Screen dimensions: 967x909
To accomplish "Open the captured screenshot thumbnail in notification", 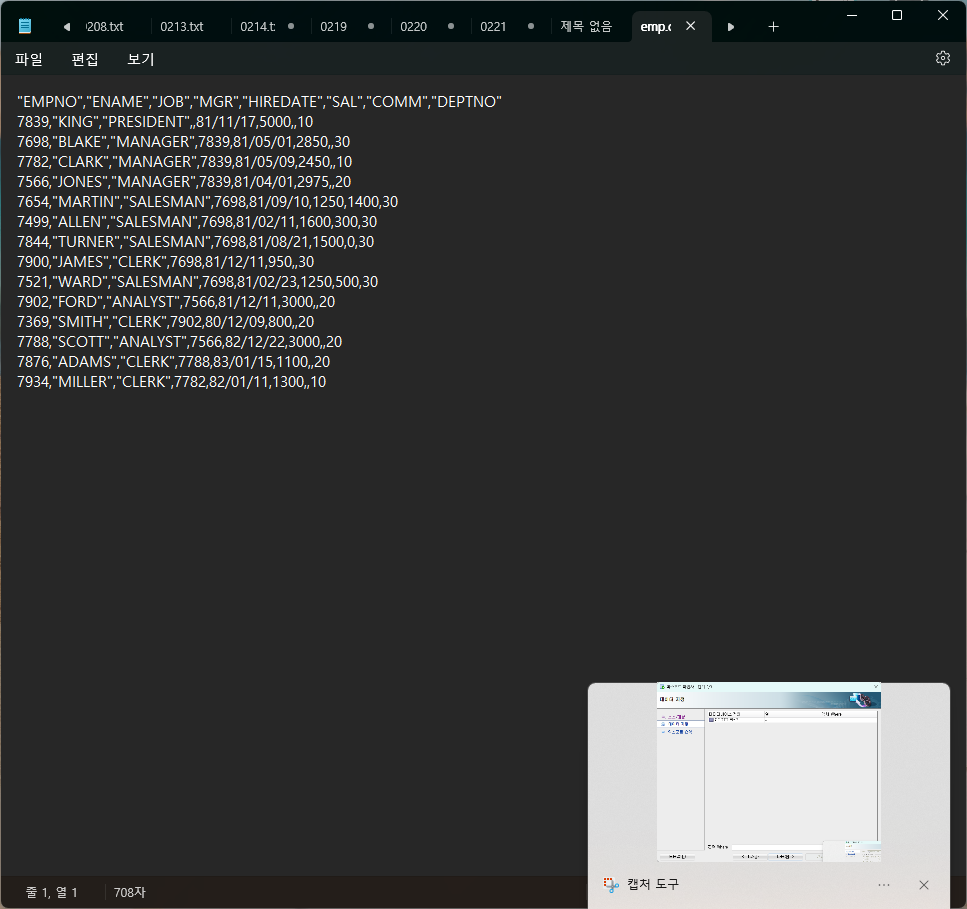I will click(x=768, y=772).
